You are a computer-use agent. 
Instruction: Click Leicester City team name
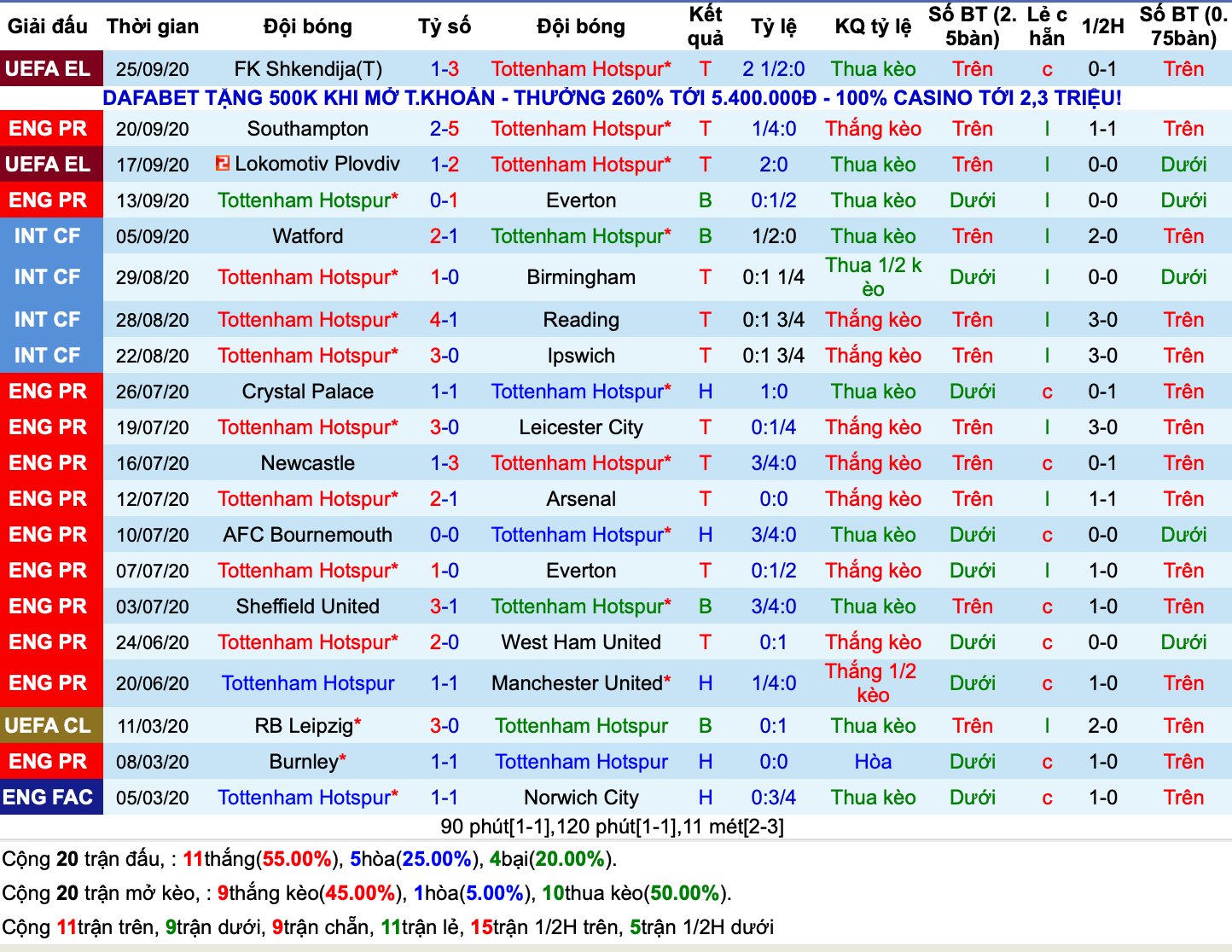click(x=581, y=427)
